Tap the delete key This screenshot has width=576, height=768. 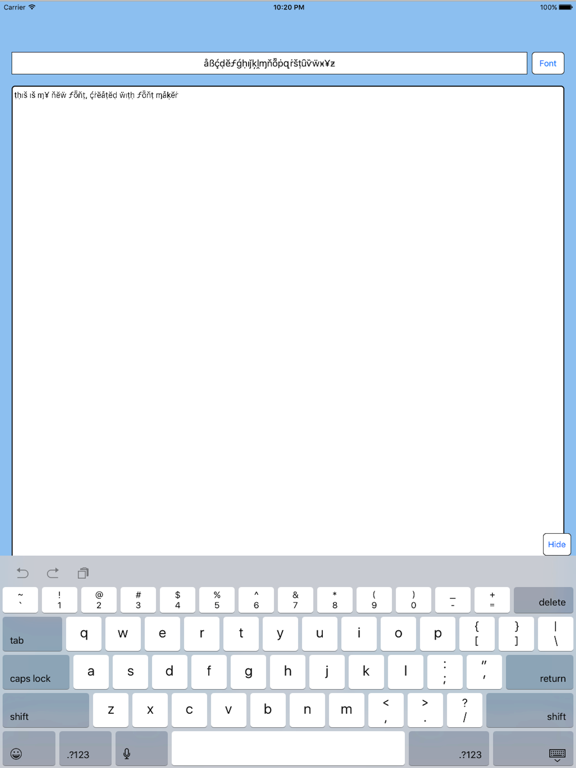pyautogui.click(x=543, y=600)
